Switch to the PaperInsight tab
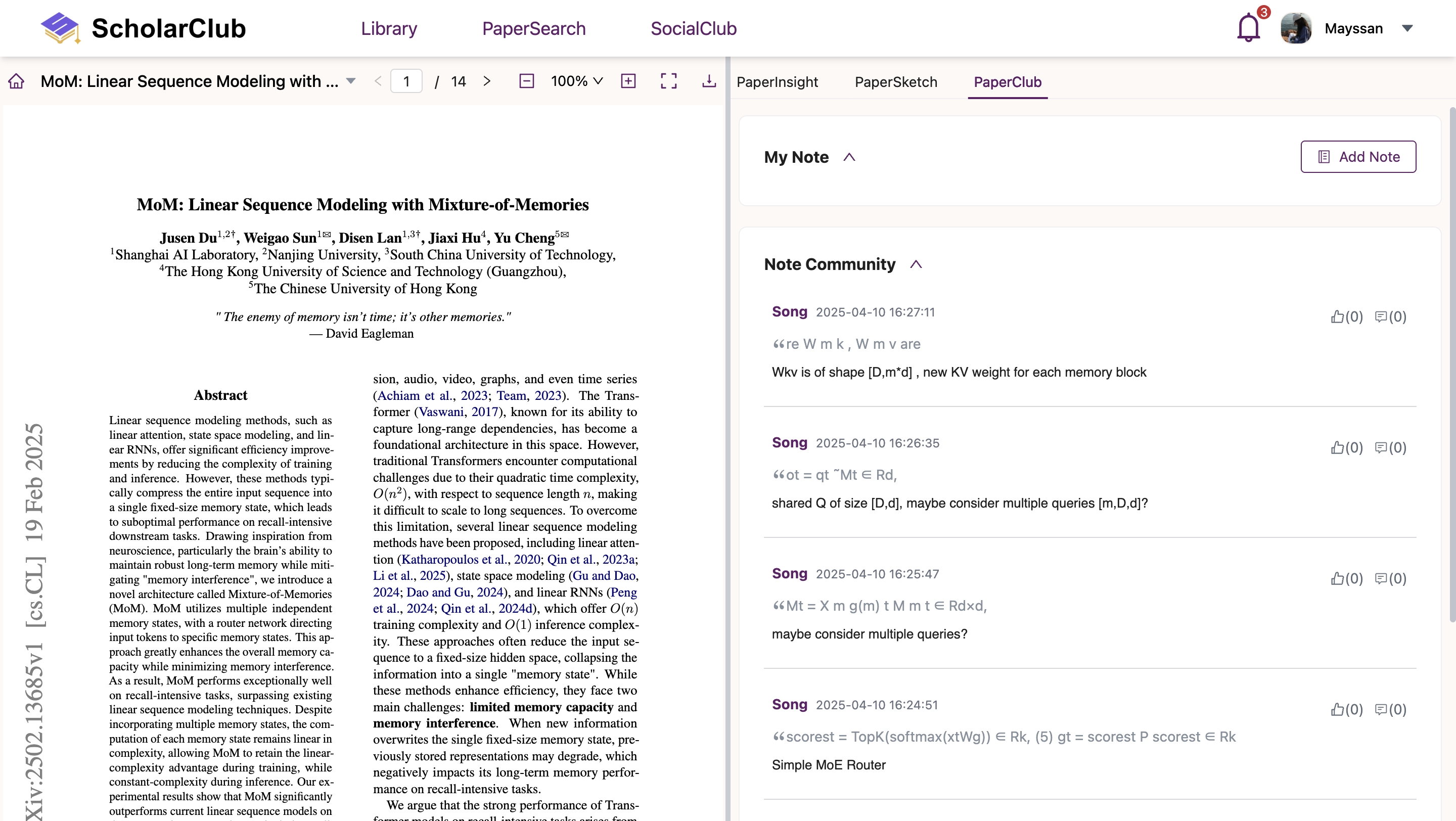This screenshot has width=1456, height=821. [777, 82]
